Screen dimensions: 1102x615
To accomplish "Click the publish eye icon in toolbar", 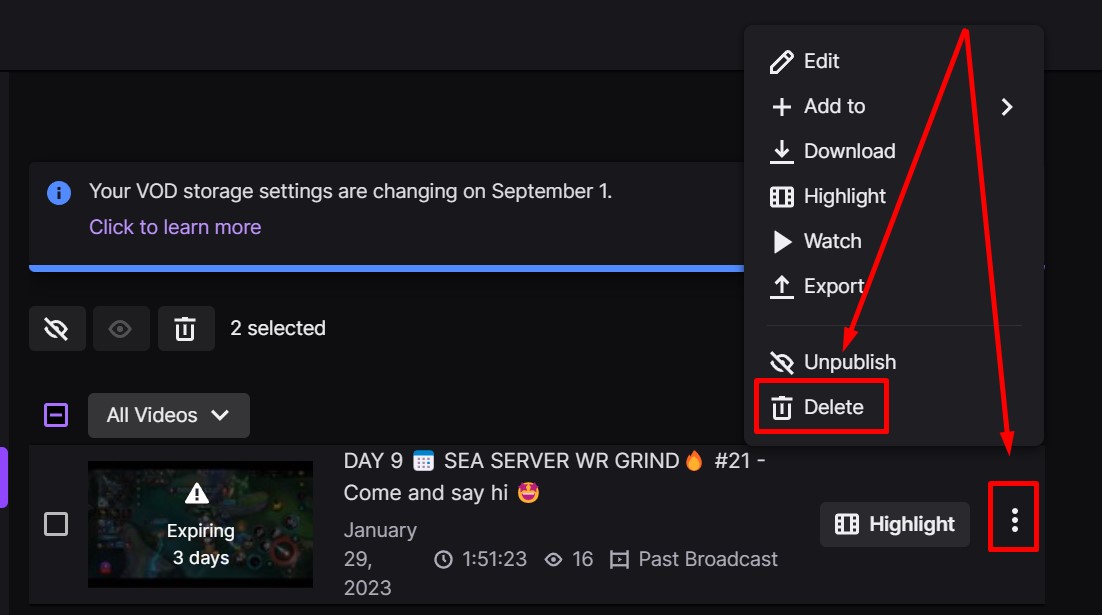I will click(121, 328).
